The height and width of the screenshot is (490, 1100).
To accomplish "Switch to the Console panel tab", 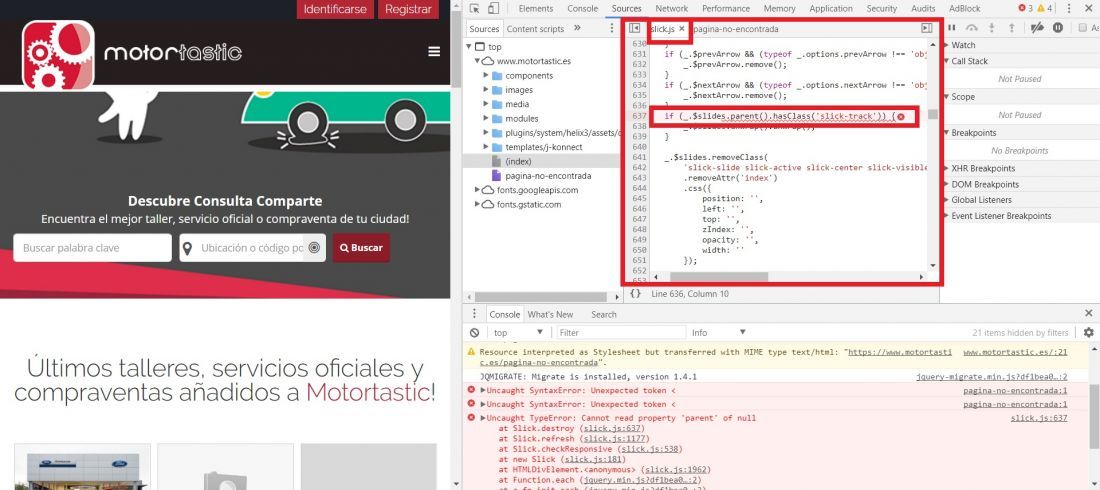I will 582,8.
